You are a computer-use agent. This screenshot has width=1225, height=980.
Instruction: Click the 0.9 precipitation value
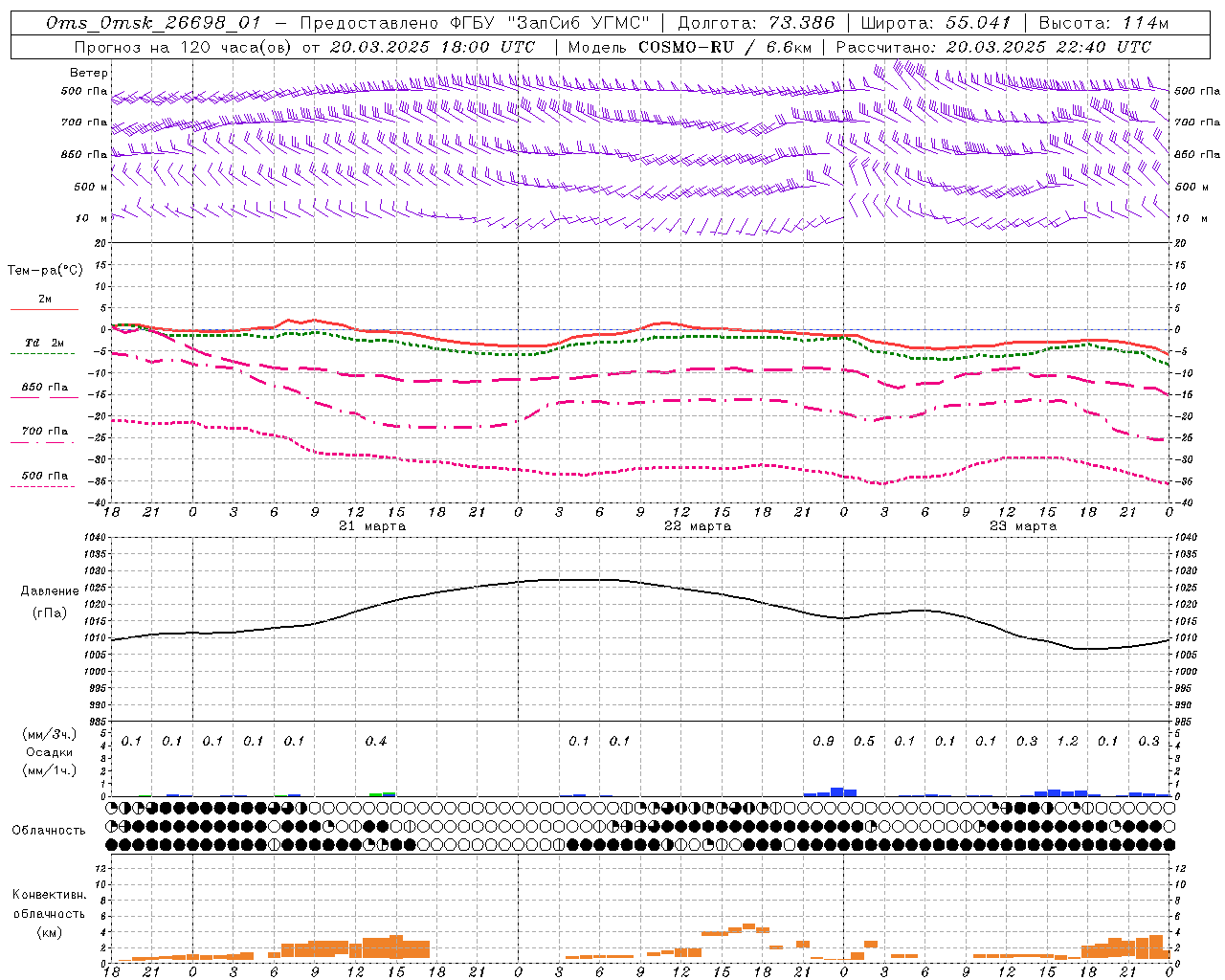pyautogui.click(x=823, y=742)
